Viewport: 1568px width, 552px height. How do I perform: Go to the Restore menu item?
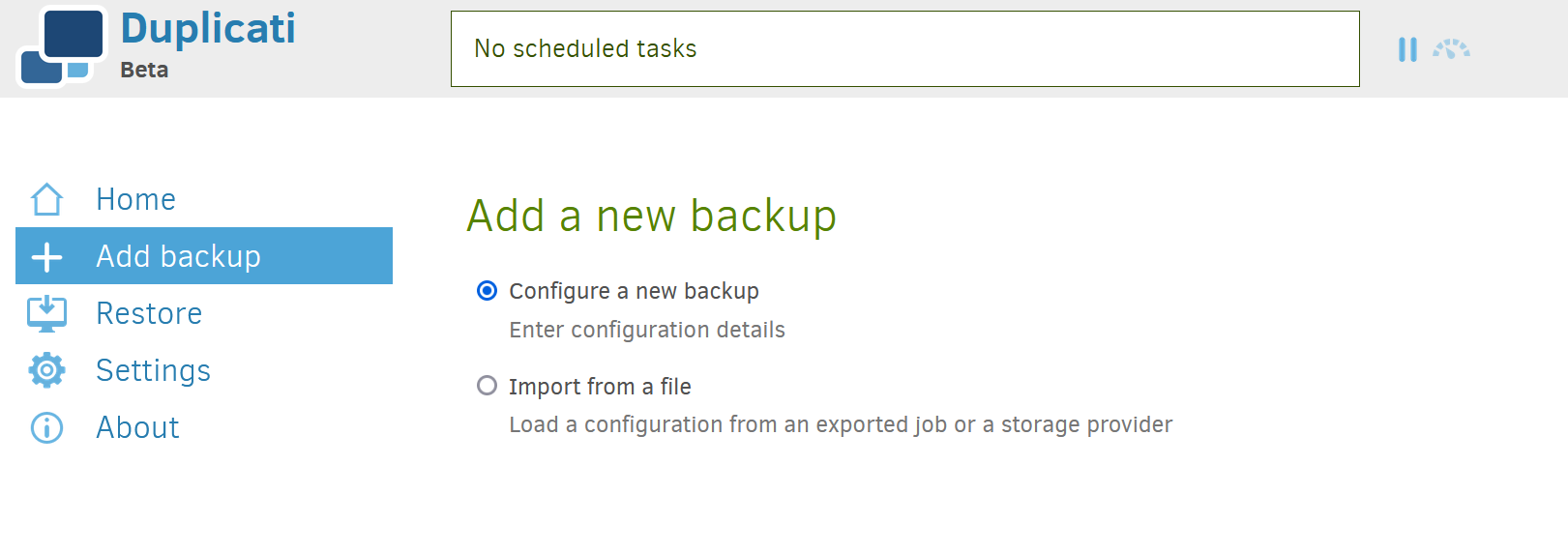[149, 313]
